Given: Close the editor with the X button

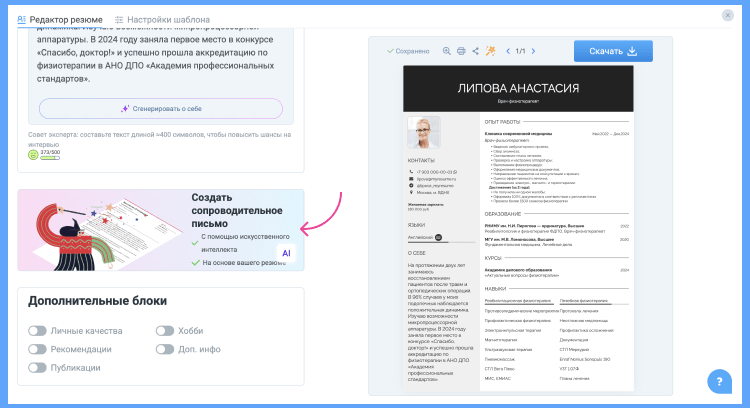Looking at the screenshot, I should tap(728, 15).
